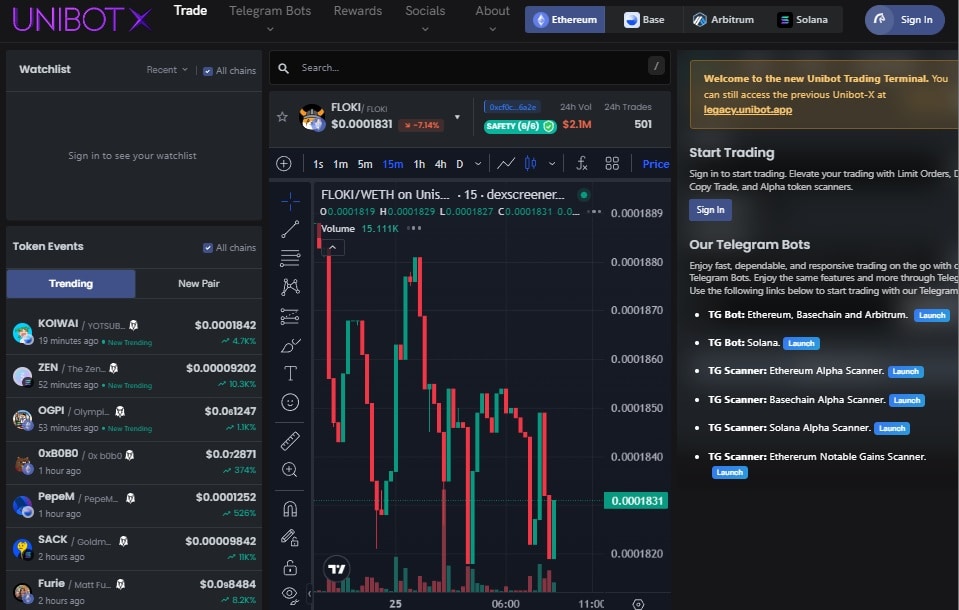Switch to line chart style icon

(x=506, y=163)
